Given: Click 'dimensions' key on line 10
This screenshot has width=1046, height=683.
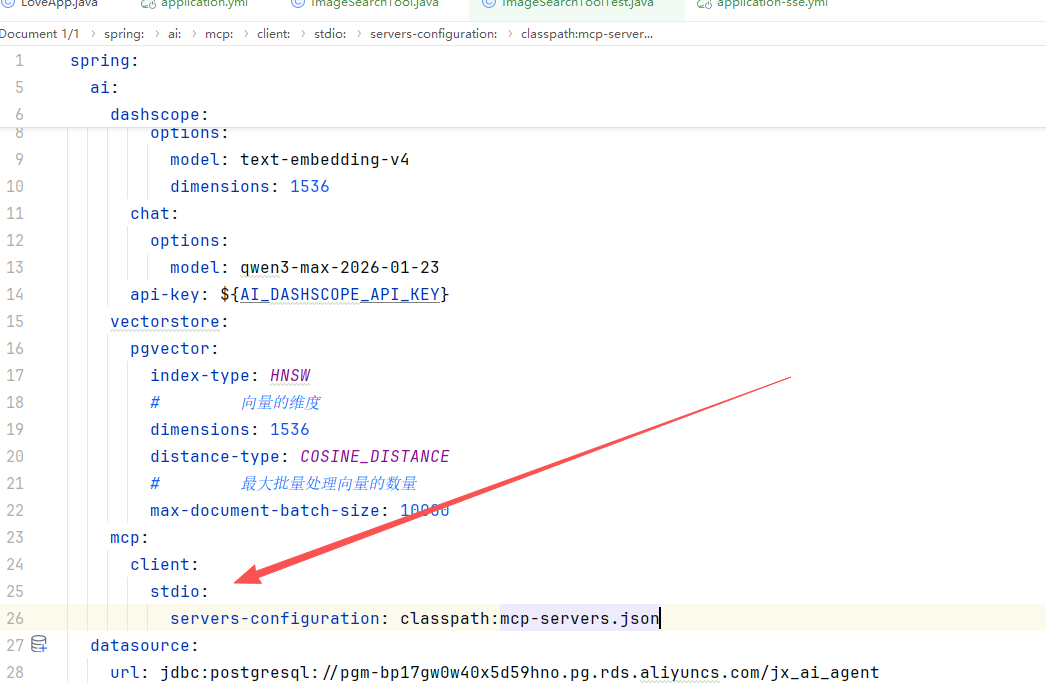Looking at the screenshot, I should pos(219,186).
